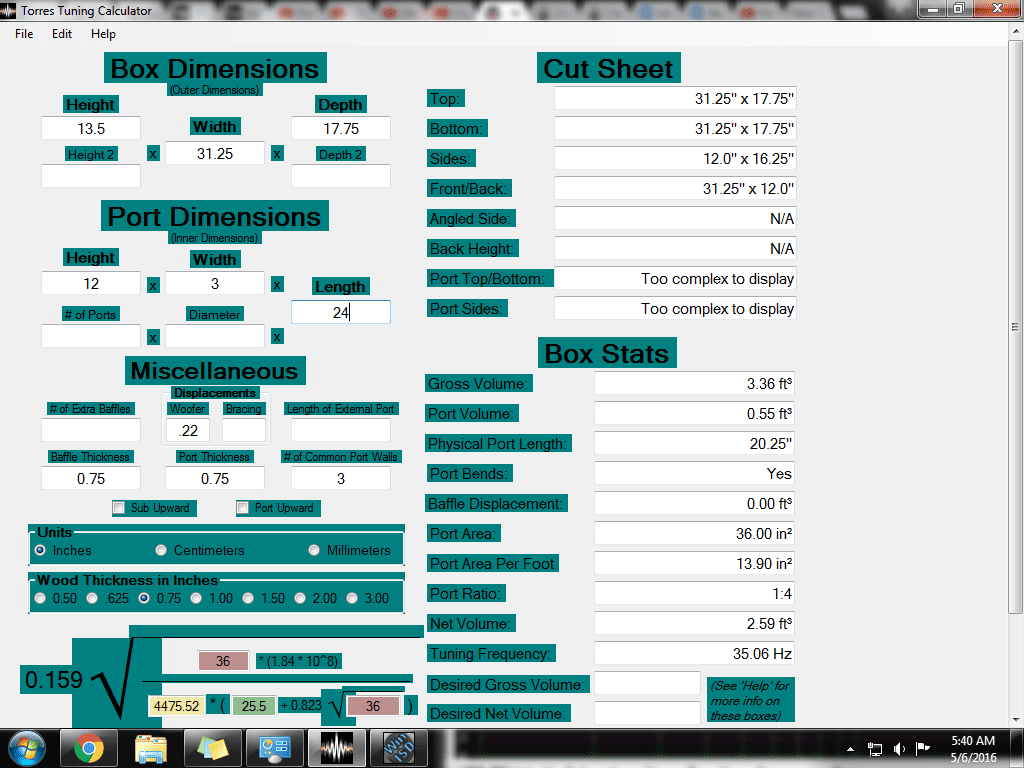The image size is (1024, 768).
Task: Click the Baffle Thickness field
Action: pyautogui.click(x=91, y=478)
